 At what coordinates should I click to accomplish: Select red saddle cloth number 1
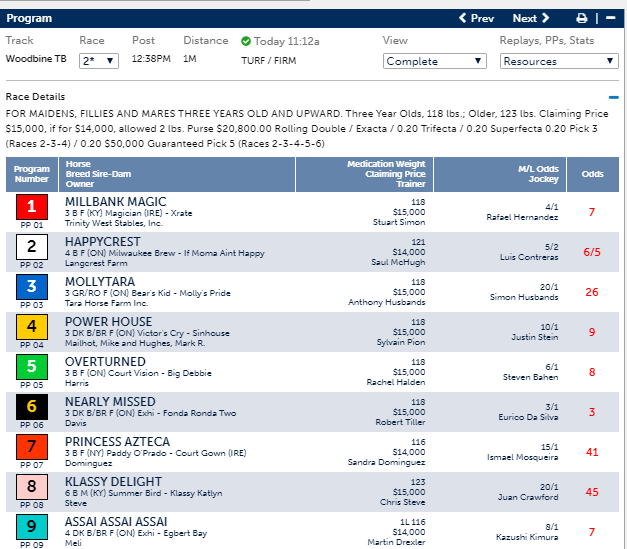32,207
